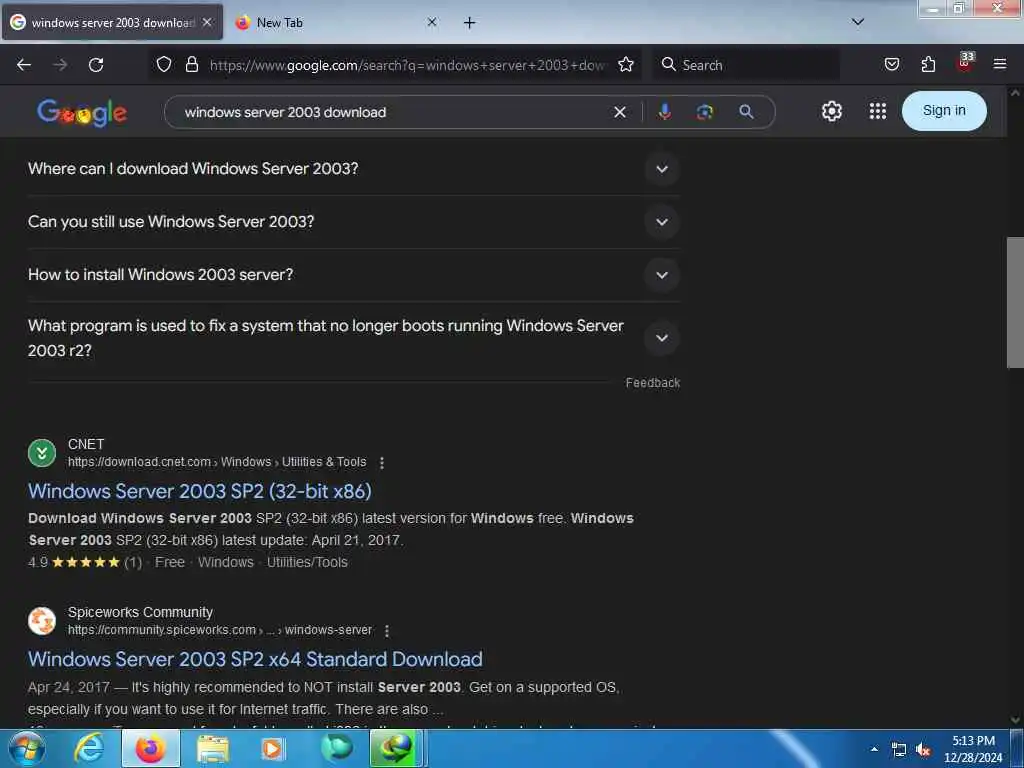Screen dimensions: 1024x768
Task: Open more options for CNET result
Action: [382, 462]
